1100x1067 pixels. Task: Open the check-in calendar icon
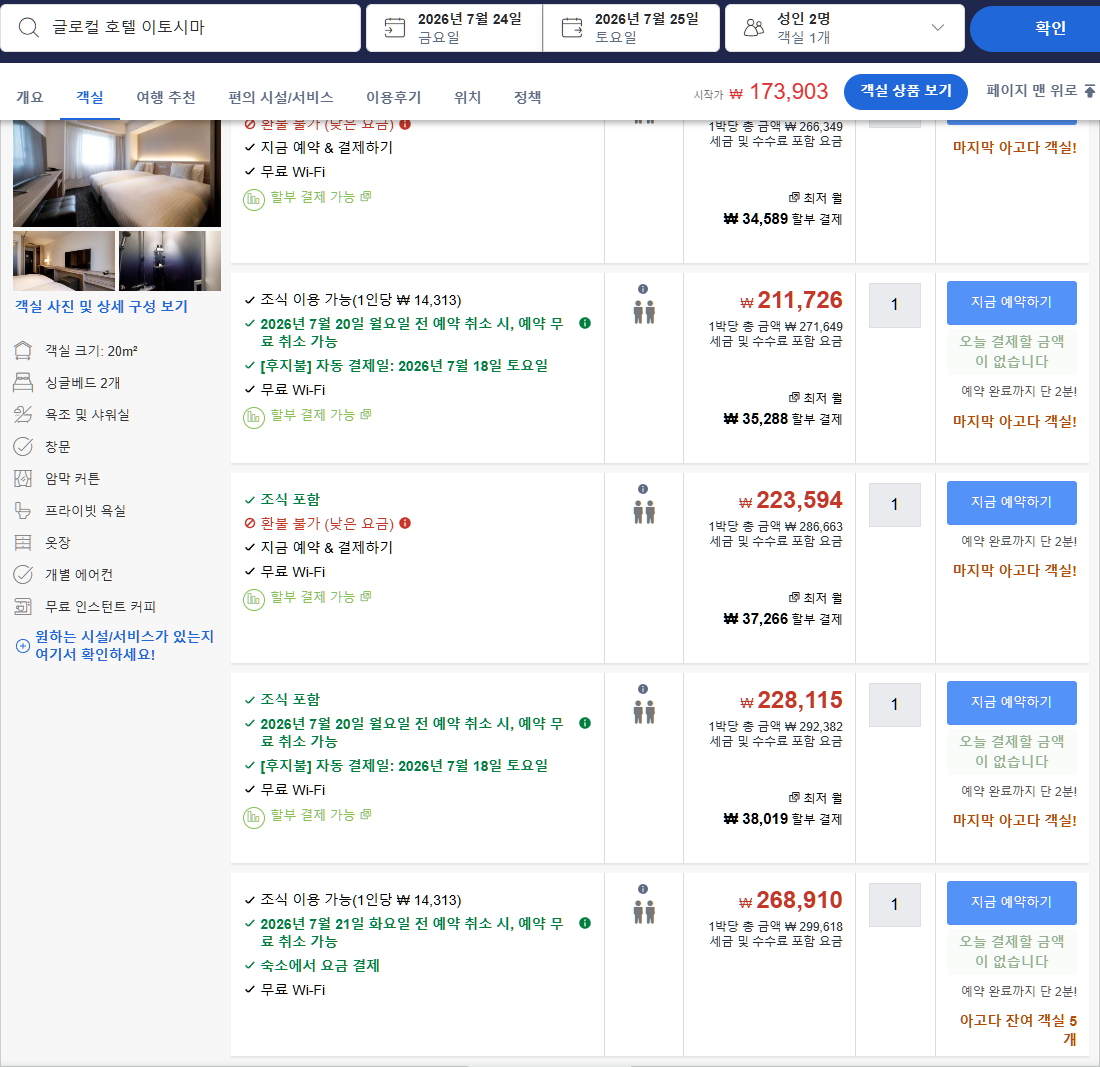(395, 27)
